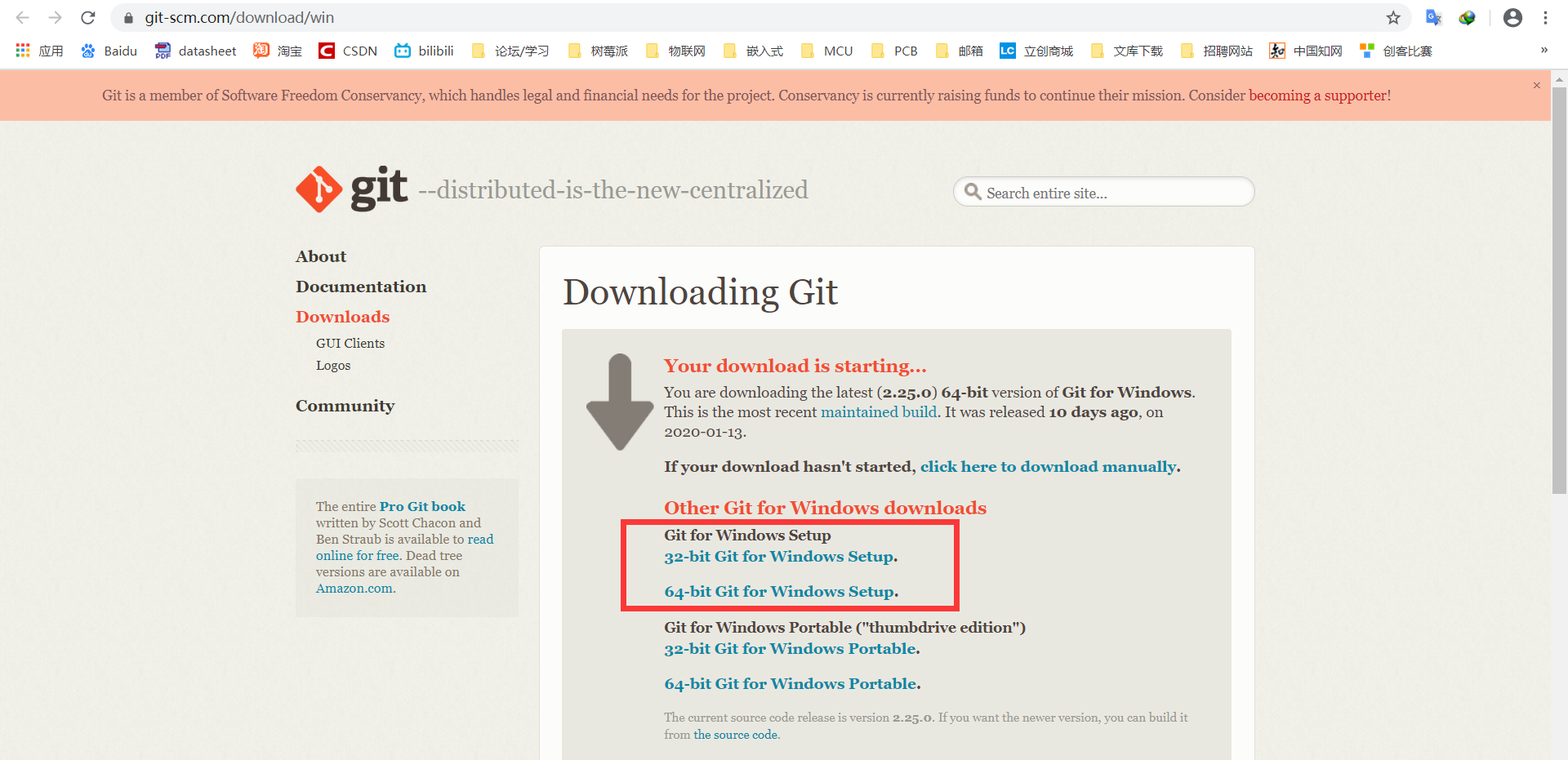Expand the 树莓派 bookmark folder

tap(598, 51)
